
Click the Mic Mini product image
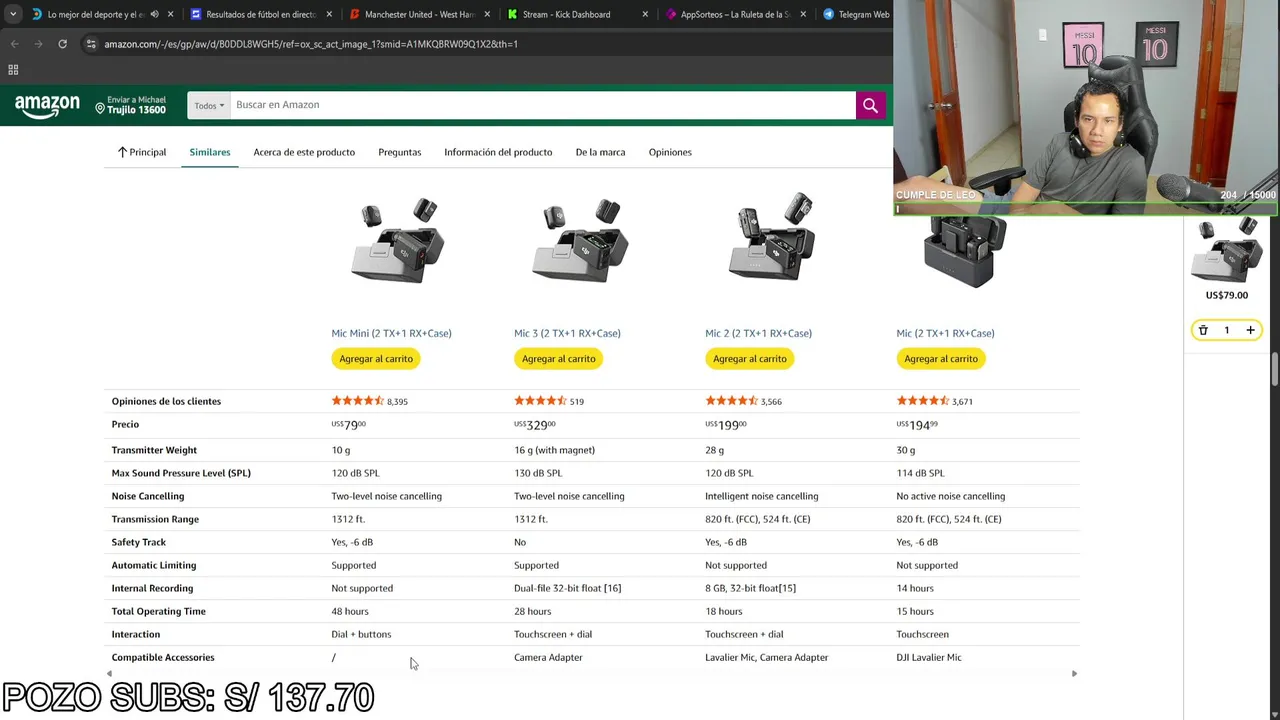click(x=398, y=240)
